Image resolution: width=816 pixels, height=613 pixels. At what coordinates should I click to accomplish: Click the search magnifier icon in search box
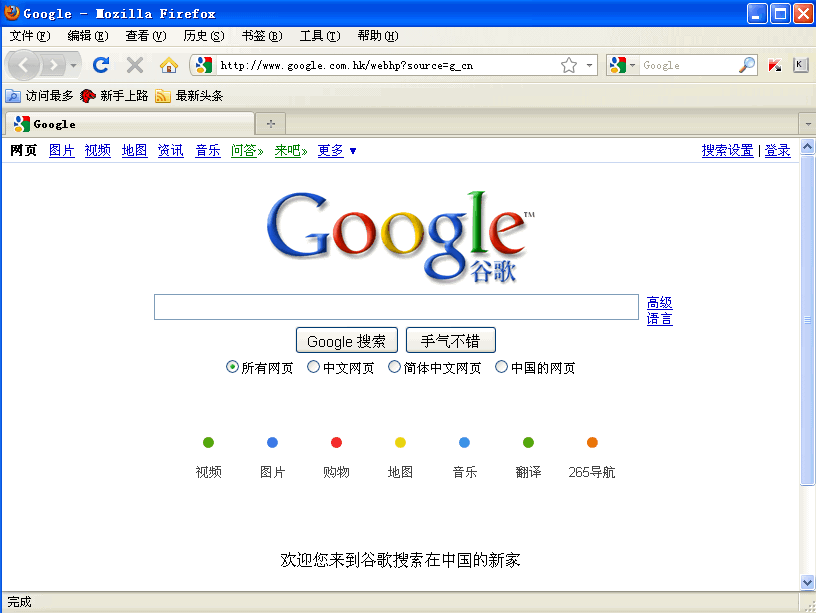tap(747, 65)
